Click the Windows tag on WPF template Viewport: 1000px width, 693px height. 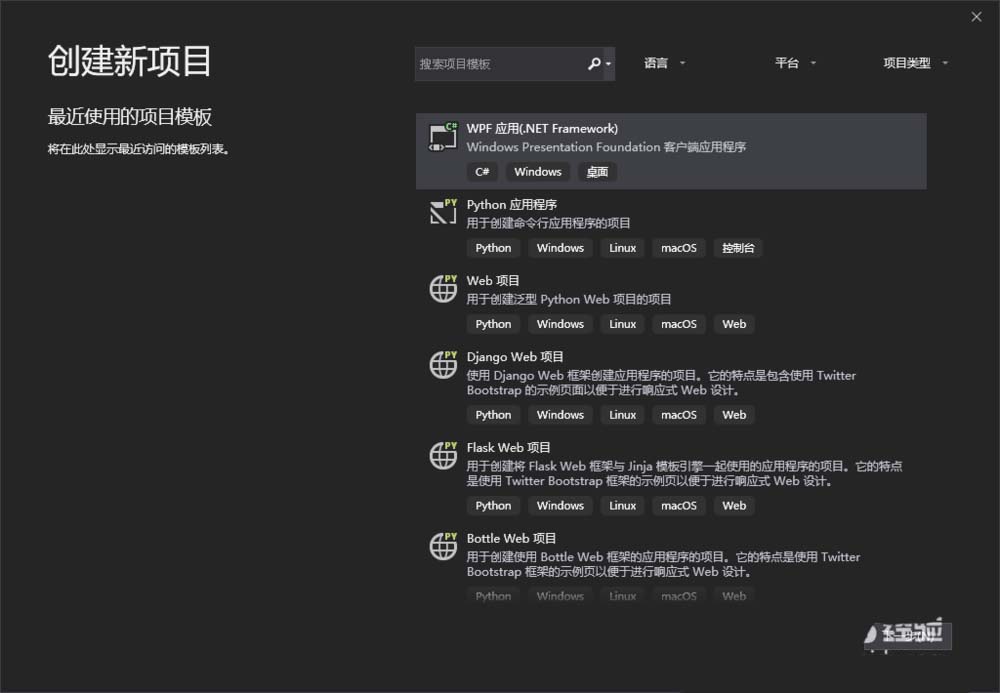pyautogui.click(x=538, y=171)
